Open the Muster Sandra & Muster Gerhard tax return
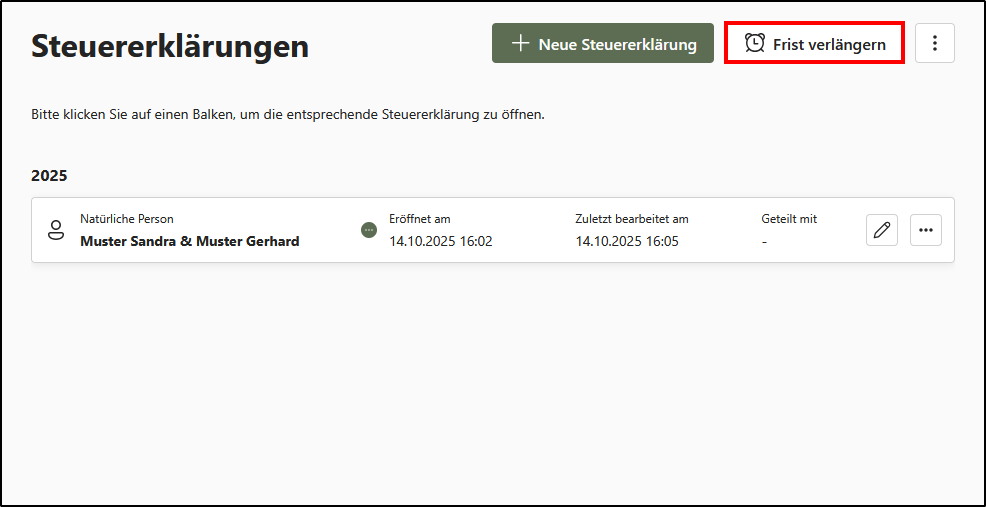This screenshot has width=986, height=507. (x=190, y=241)
